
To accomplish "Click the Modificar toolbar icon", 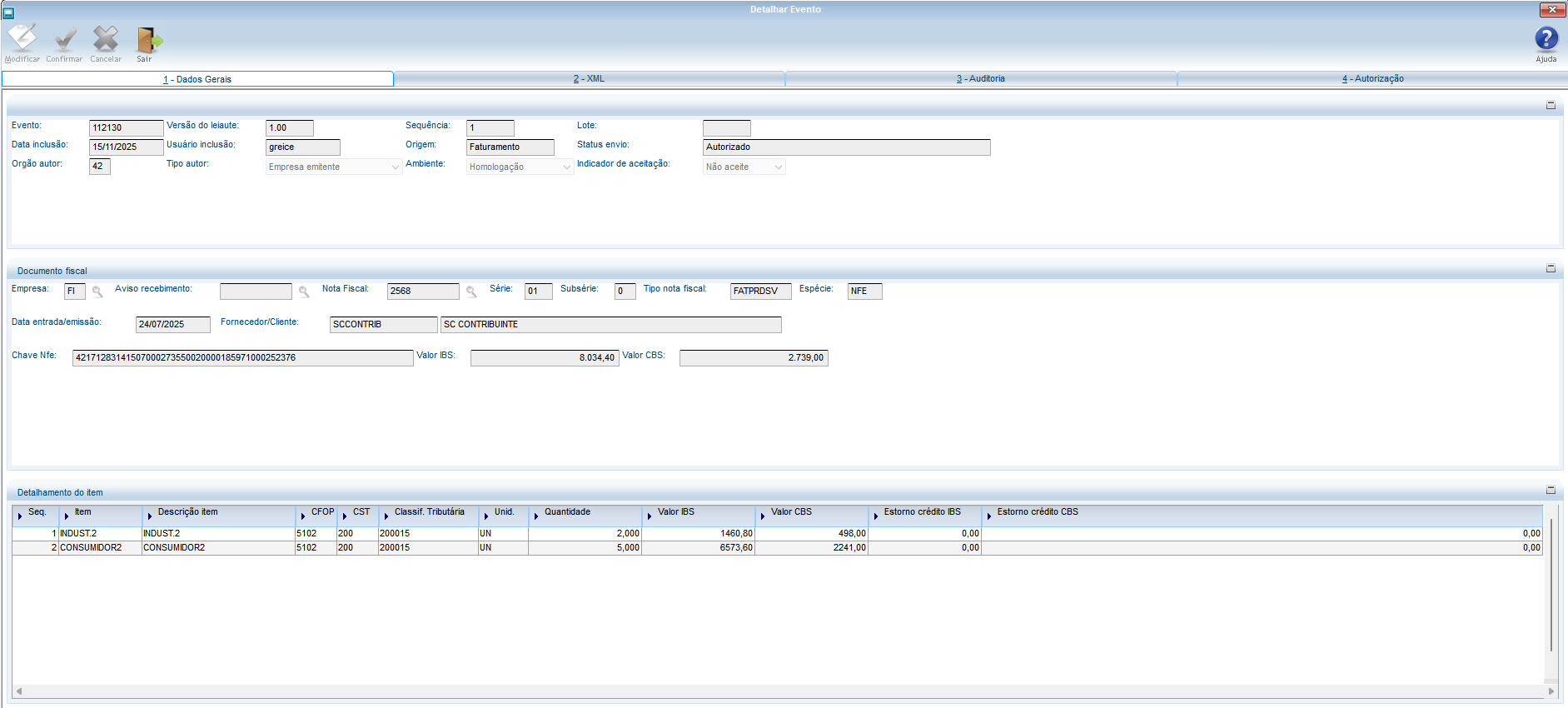I will [x=22, y=38].
